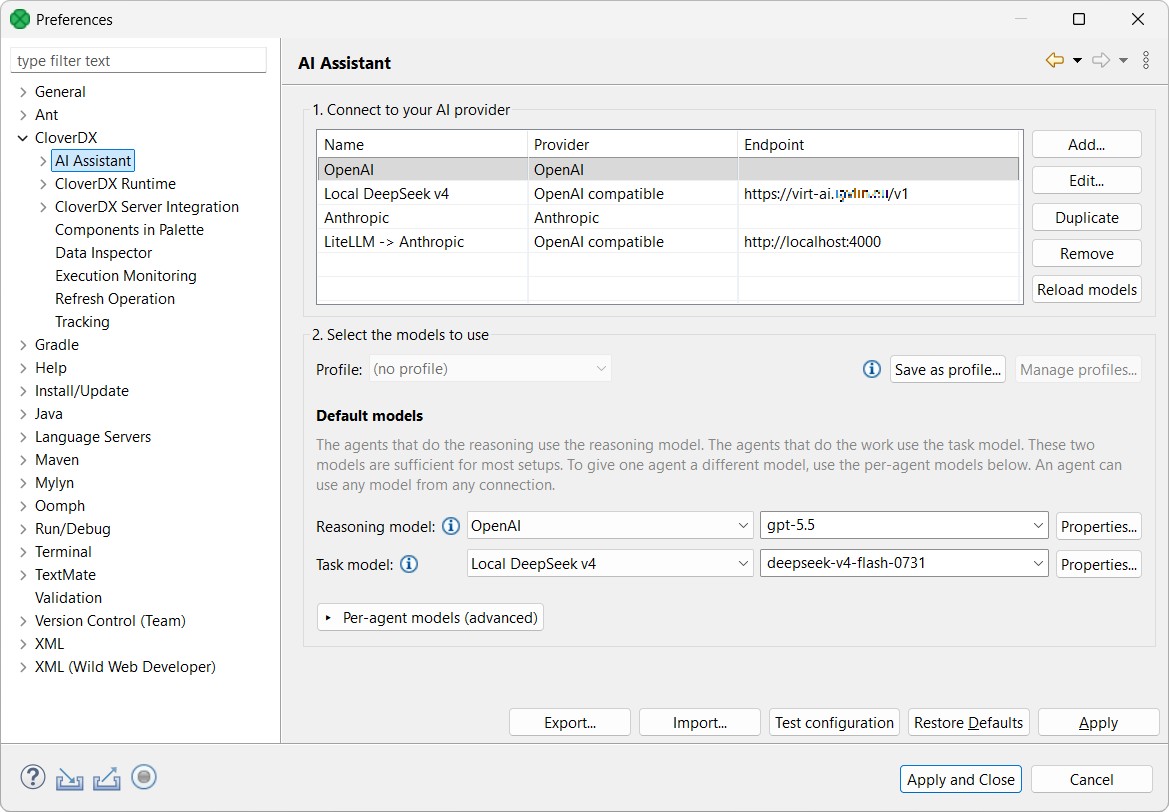Image resolution: width=1169 pixels, height=812 pixels.
Task: Select XML (Wild Web Developer) item
Action: coord(125,667)
